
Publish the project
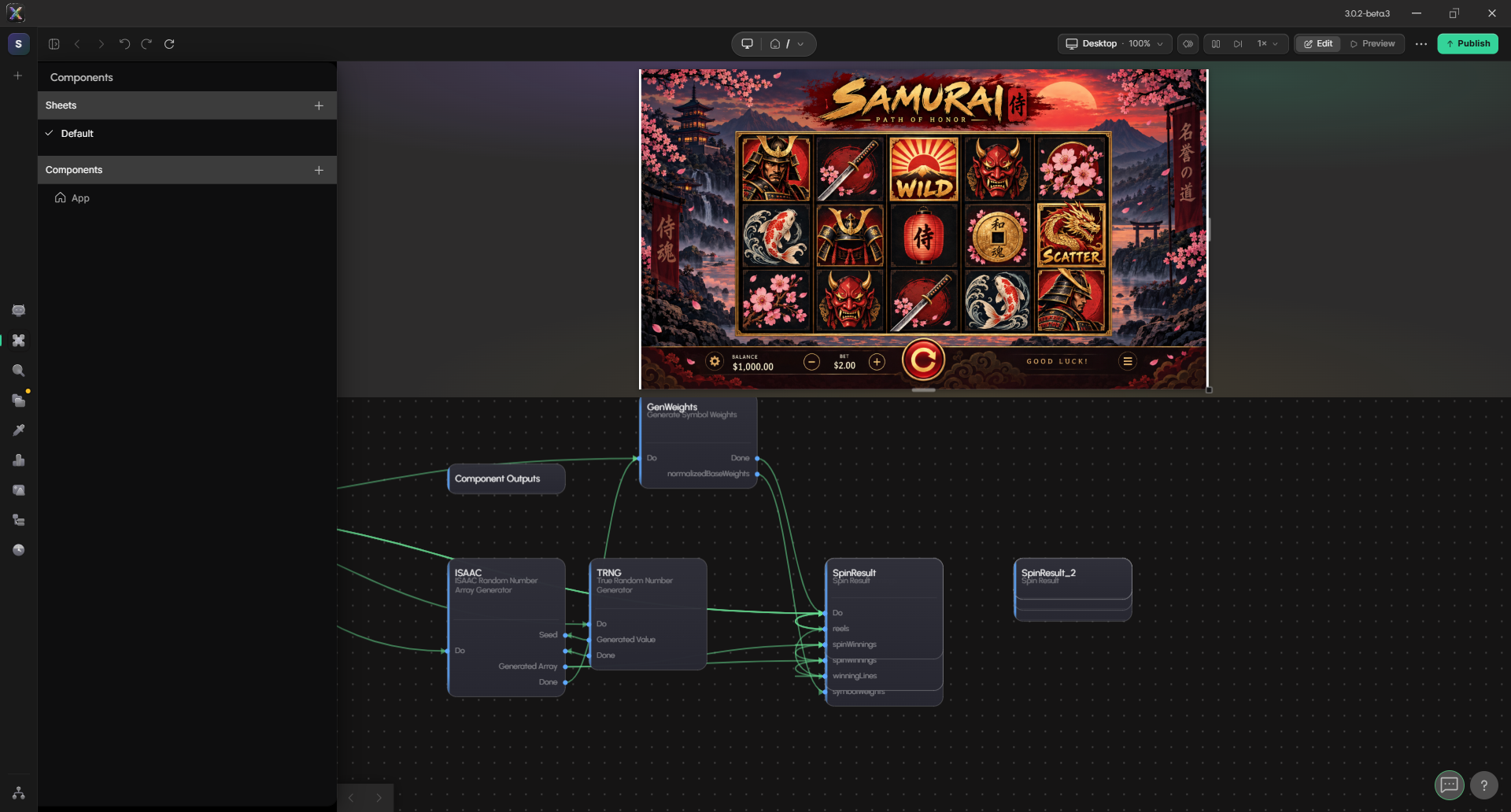[1468, 44]
